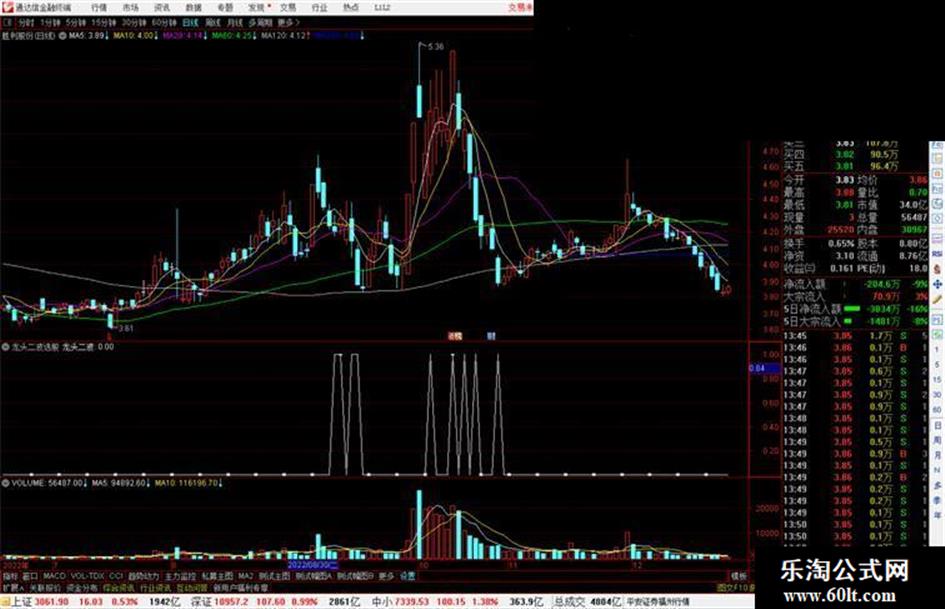Open the 资金分布 tab
Viewport: 945px width, 609px height.
pos(81,587)
